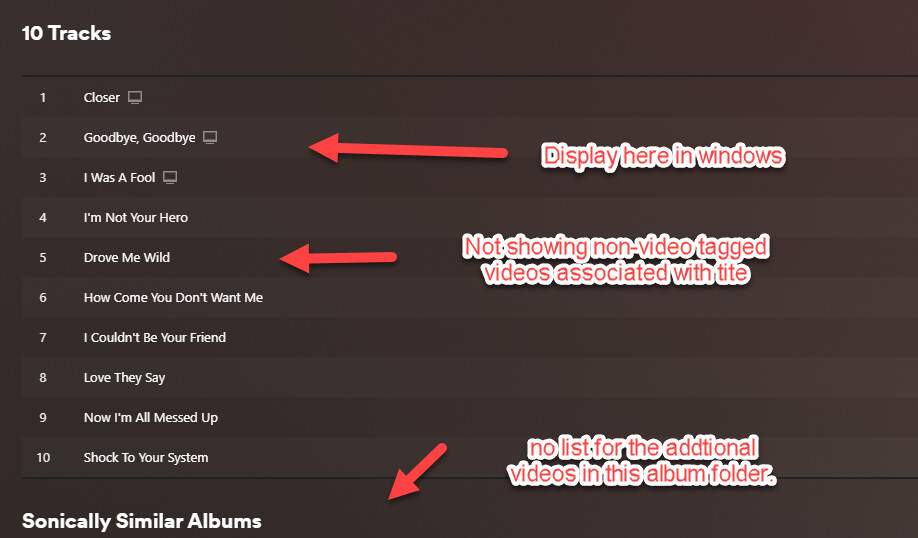
Task: Pick the track I Couldn't Be Your Friend
Action: point(155,337)
